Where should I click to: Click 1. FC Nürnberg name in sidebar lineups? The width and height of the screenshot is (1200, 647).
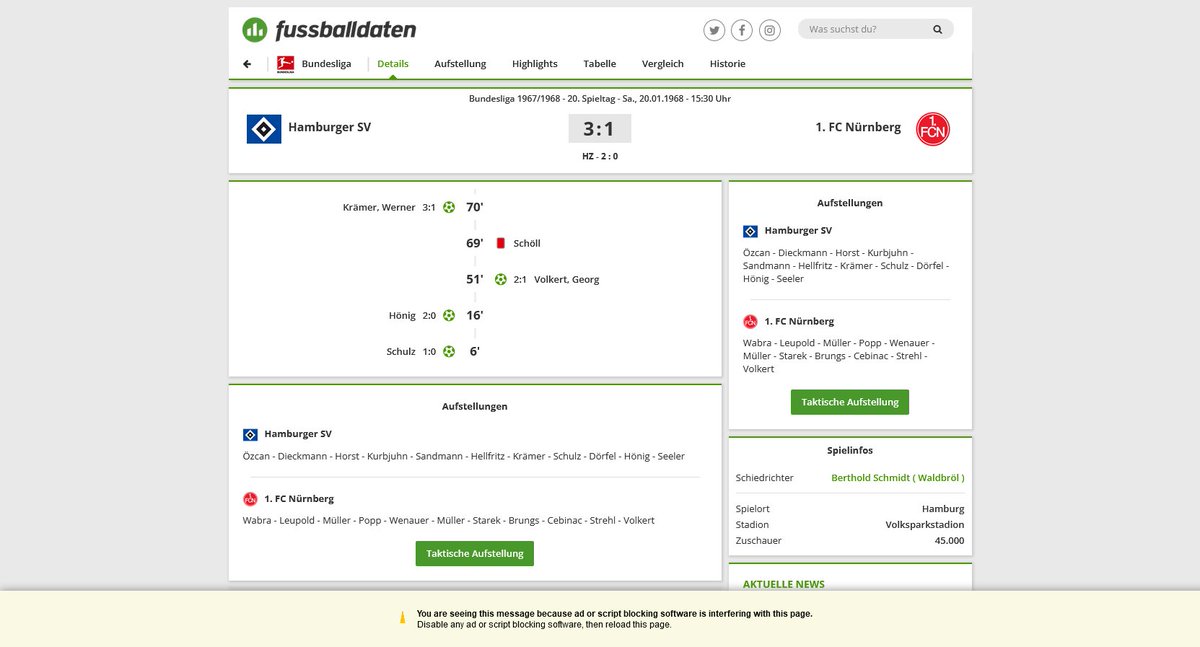(x=799, y=321)
